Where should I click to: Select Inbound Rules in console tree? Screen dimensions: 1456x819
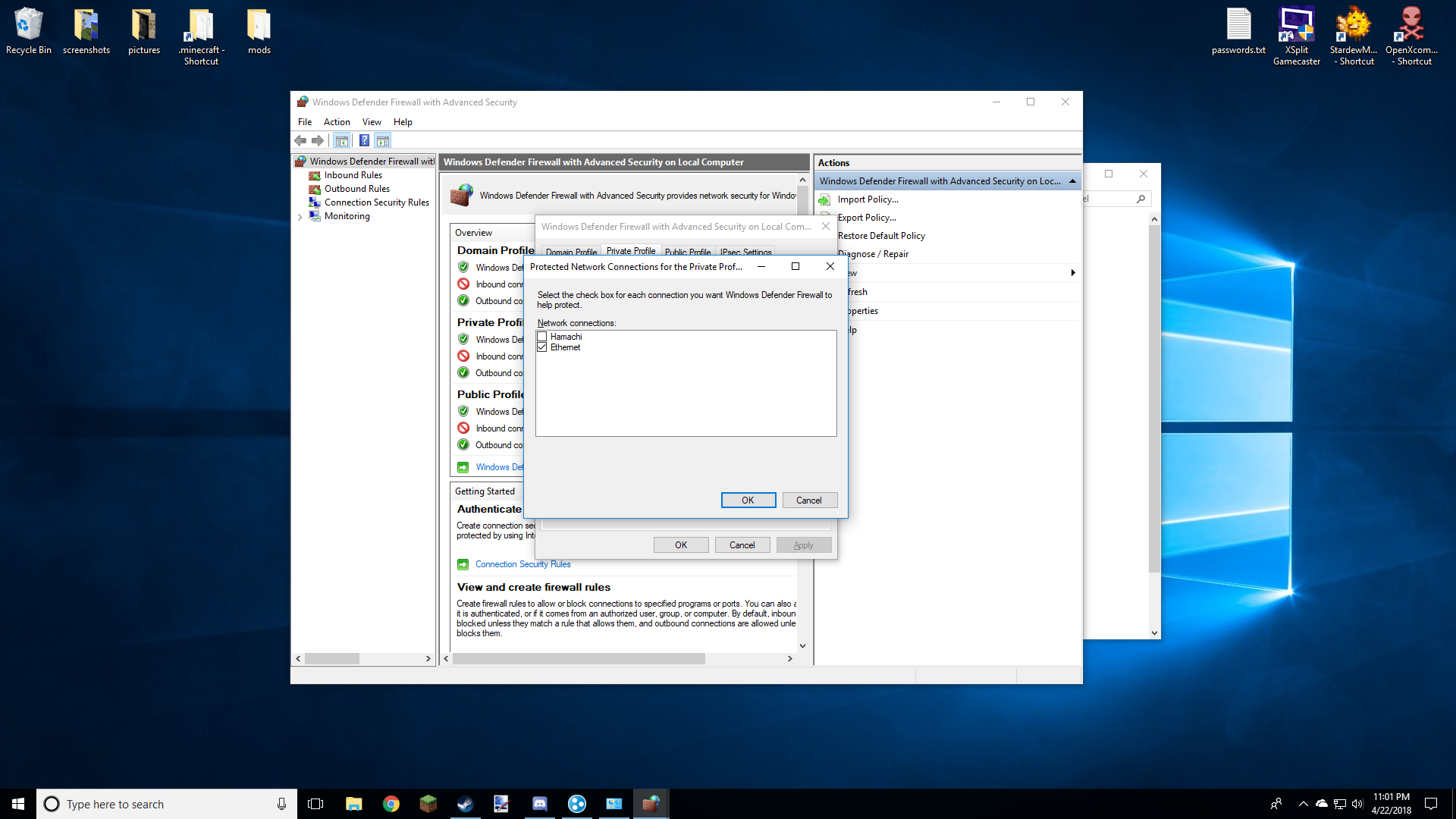point(353,175)
